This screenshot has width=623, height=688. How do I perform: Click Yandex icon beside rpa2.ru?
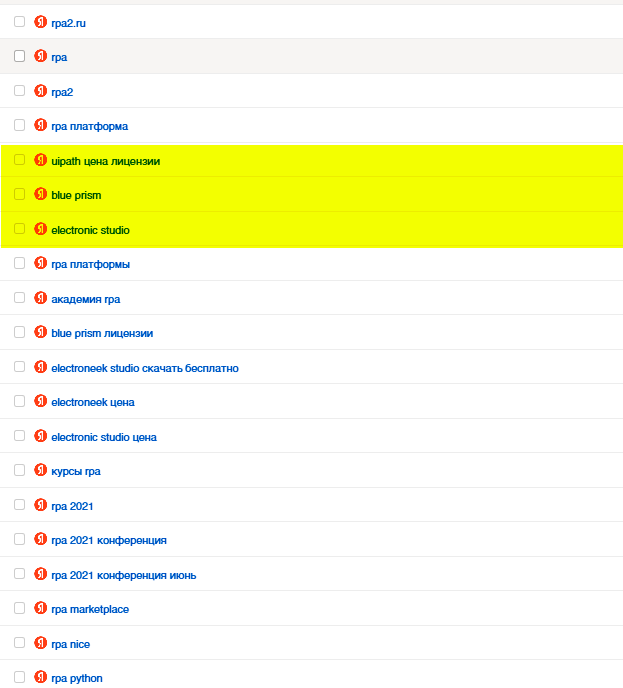[x=40, y=22]
